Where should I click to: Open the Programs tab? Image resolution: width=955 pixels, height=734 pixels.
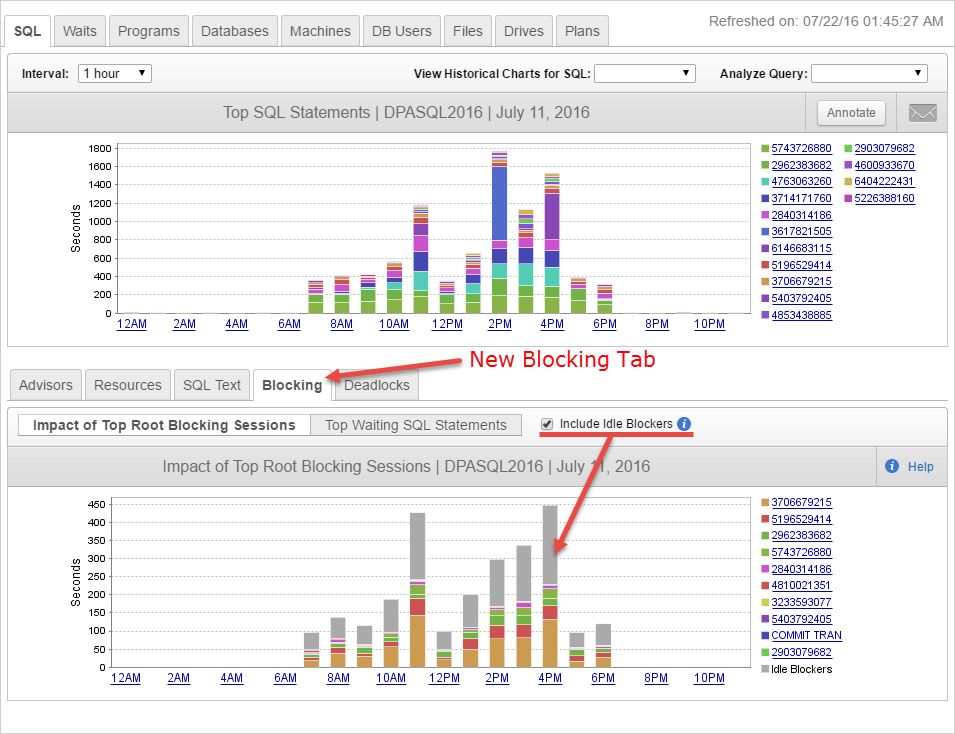(x=149, y=31)
